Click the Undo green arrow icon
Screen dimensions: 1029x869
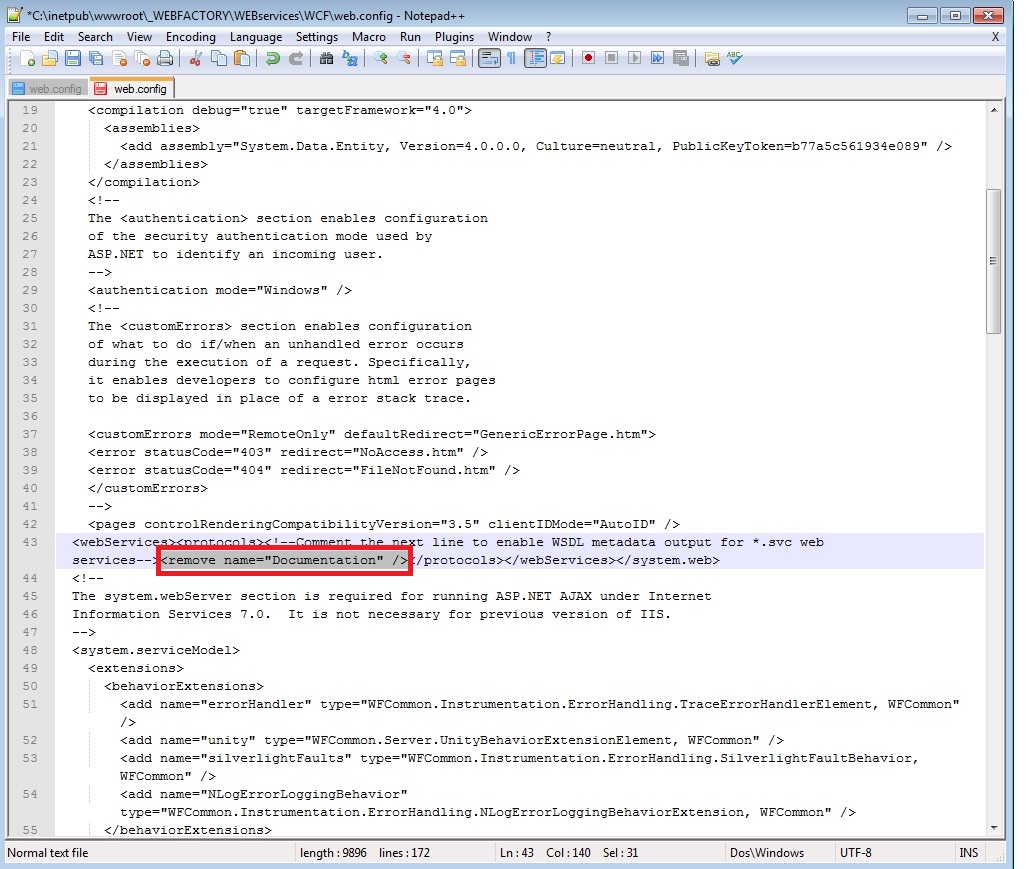pos(272,59)
